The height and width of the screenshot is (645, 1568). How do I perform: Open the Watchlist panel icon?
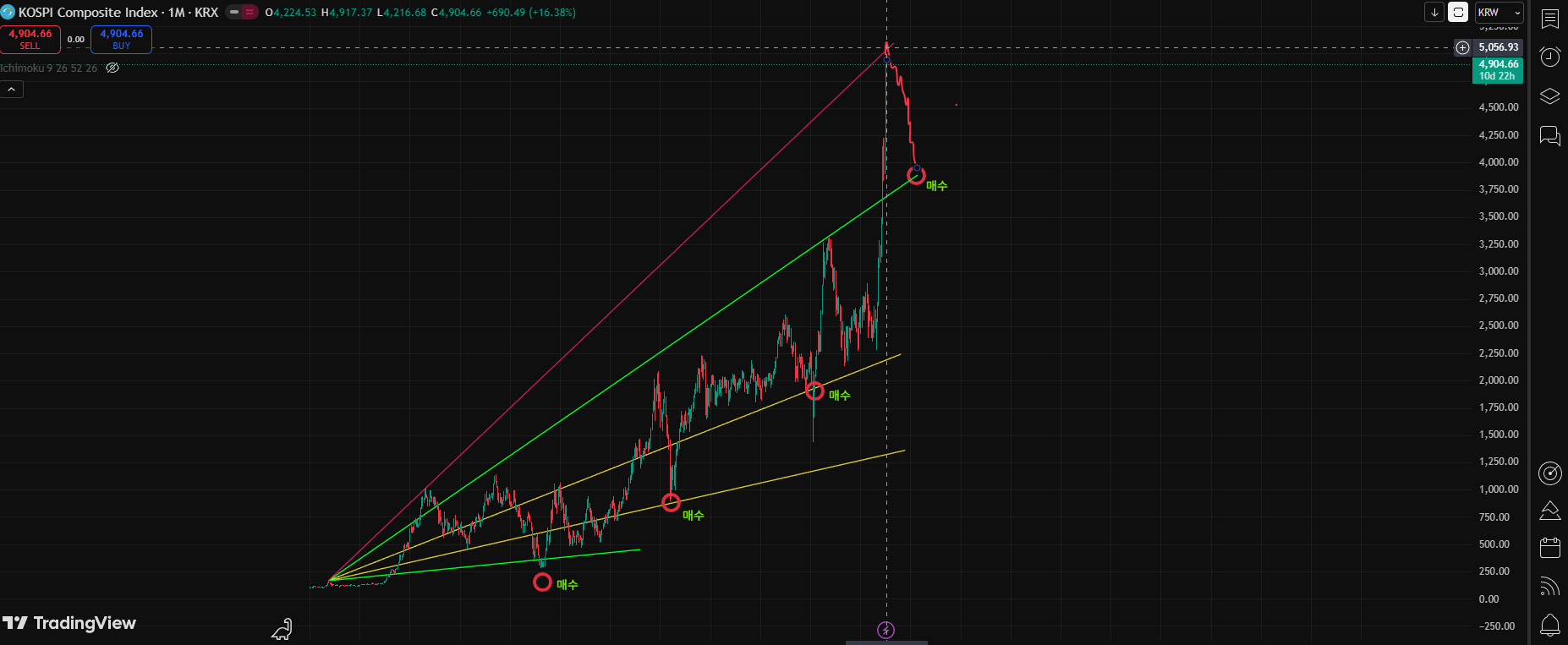[1549, 19]
